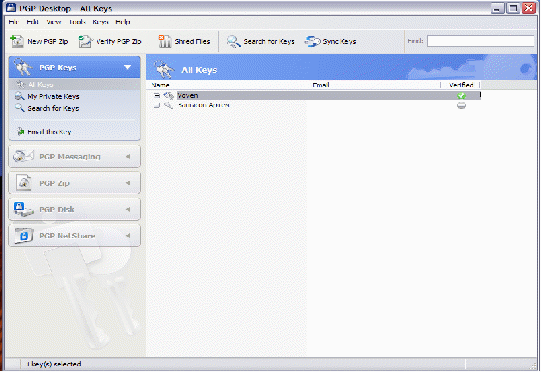Screen dimensions: 541x372
Task: Select My Private Keys in sidebar
Action: pos(53,96)
